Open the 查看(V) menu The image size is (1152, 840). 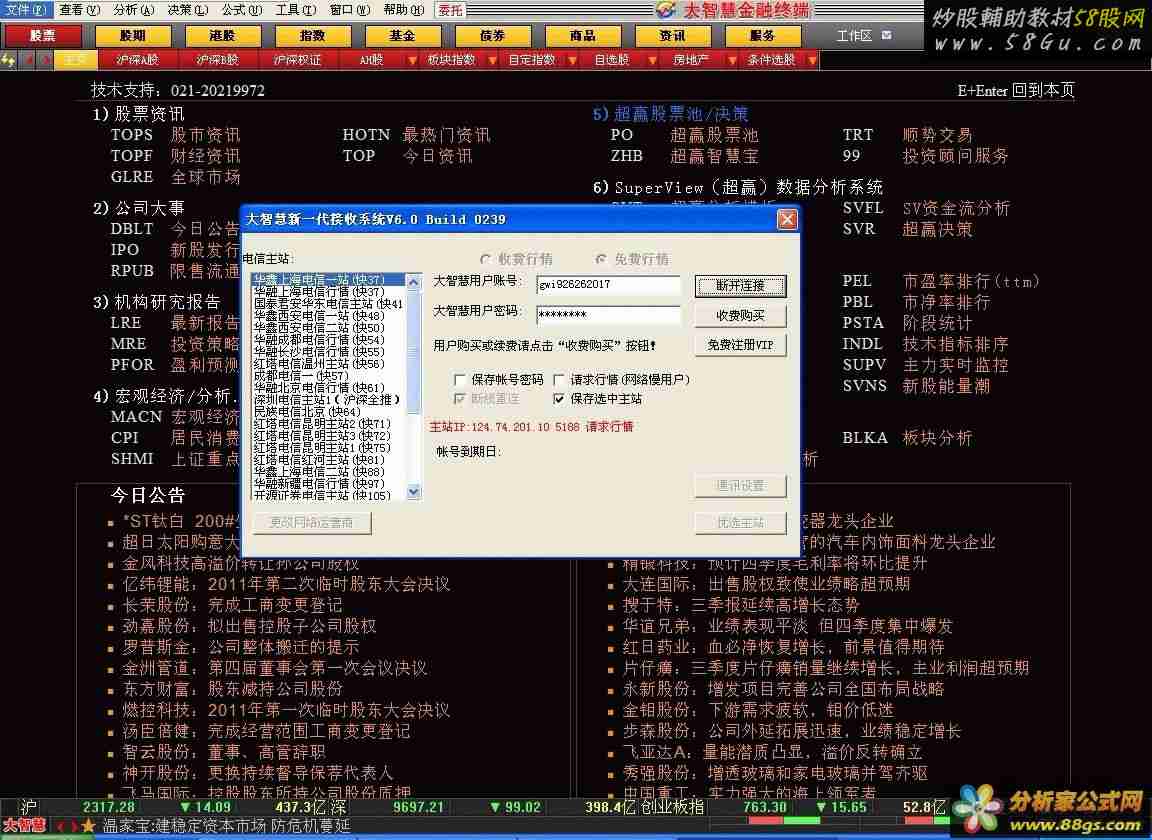point(79,10)
